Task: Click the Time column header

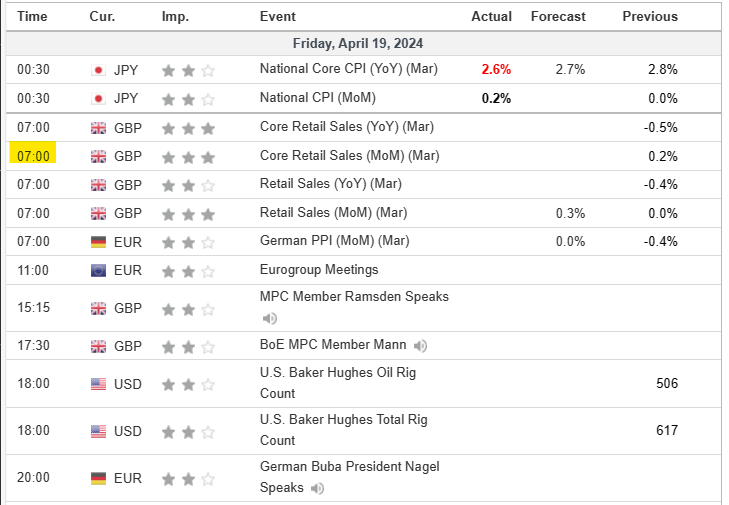Action: [33, 16]
